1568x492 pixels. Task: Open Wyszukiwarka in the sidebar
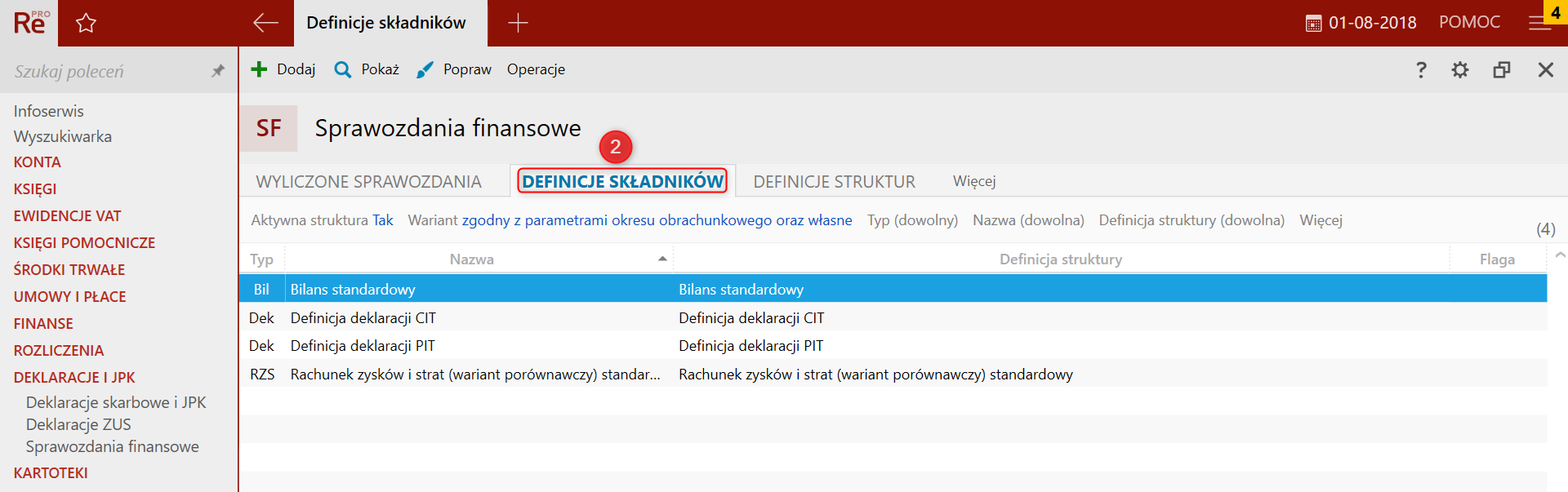(x=63, y=136)
